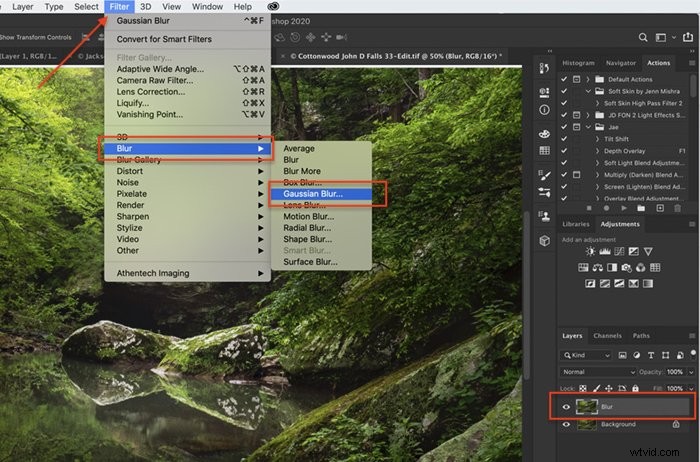This screenshot has width=700, height=462.
Task: Hide the Blur layer
Action: click(566, 407)
